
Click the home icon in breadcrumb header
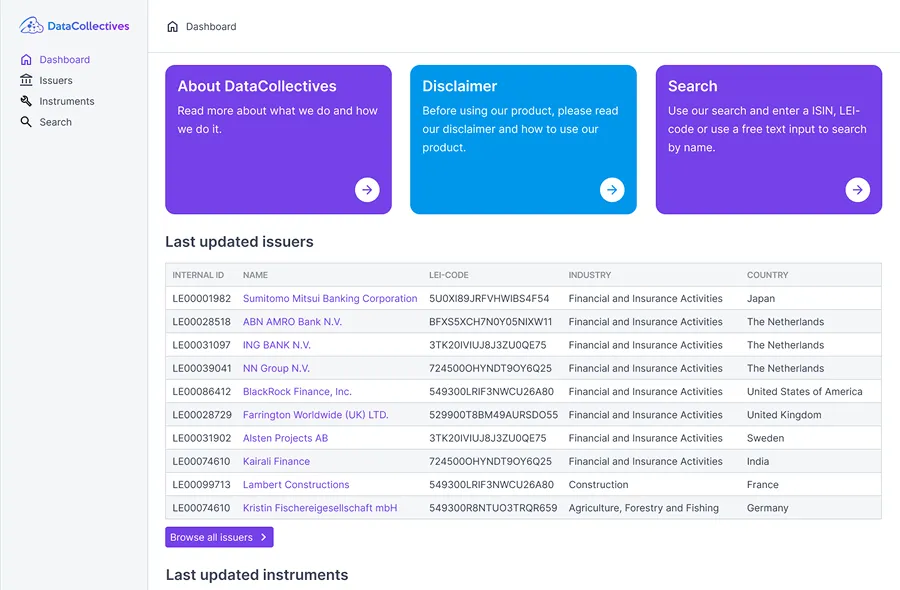[x=172, y=26]
